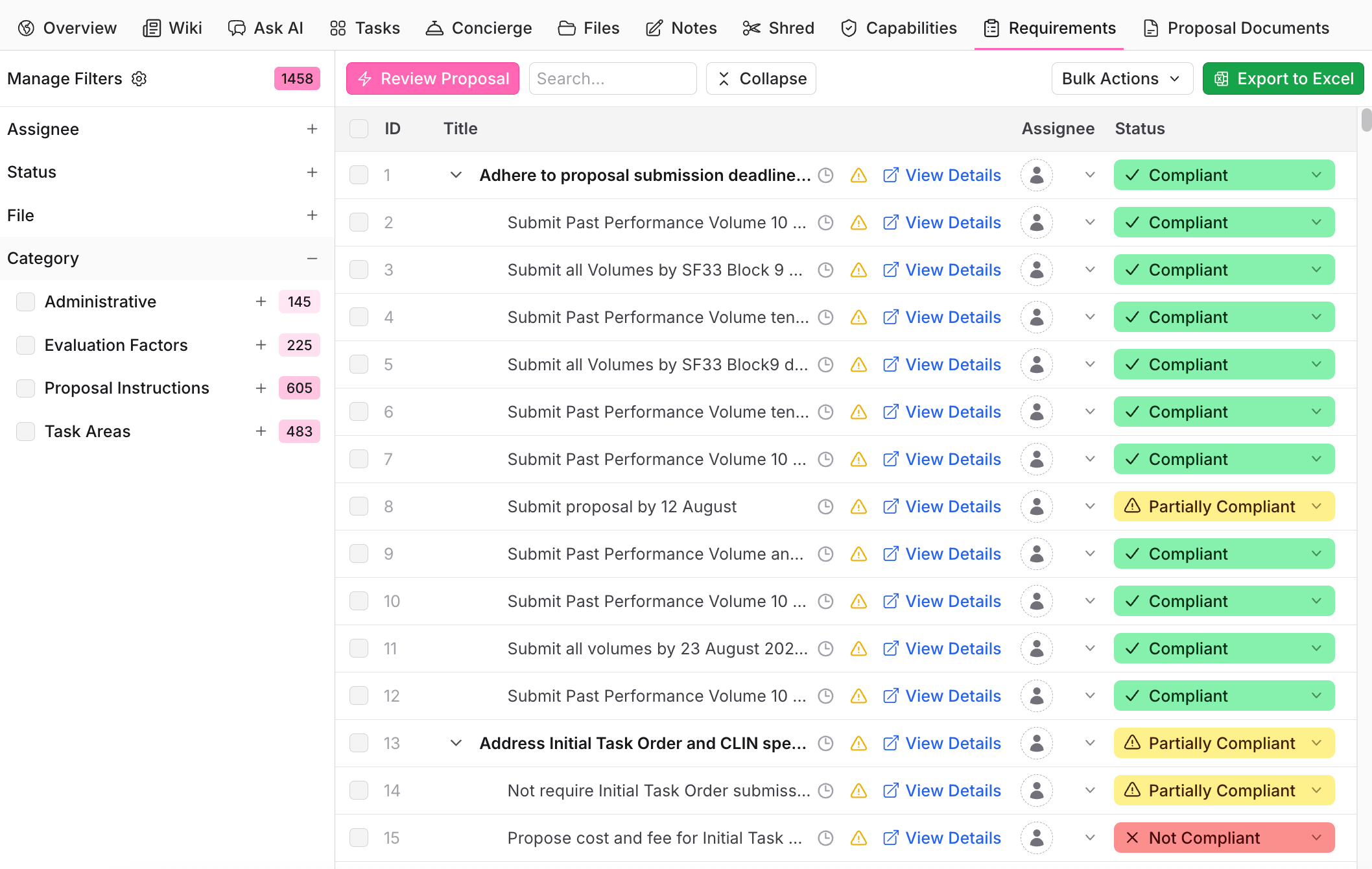The width and height of the screenshot is (1372, 869).
Task: Open Manage Filters settings gear
Action: [139, 78]
